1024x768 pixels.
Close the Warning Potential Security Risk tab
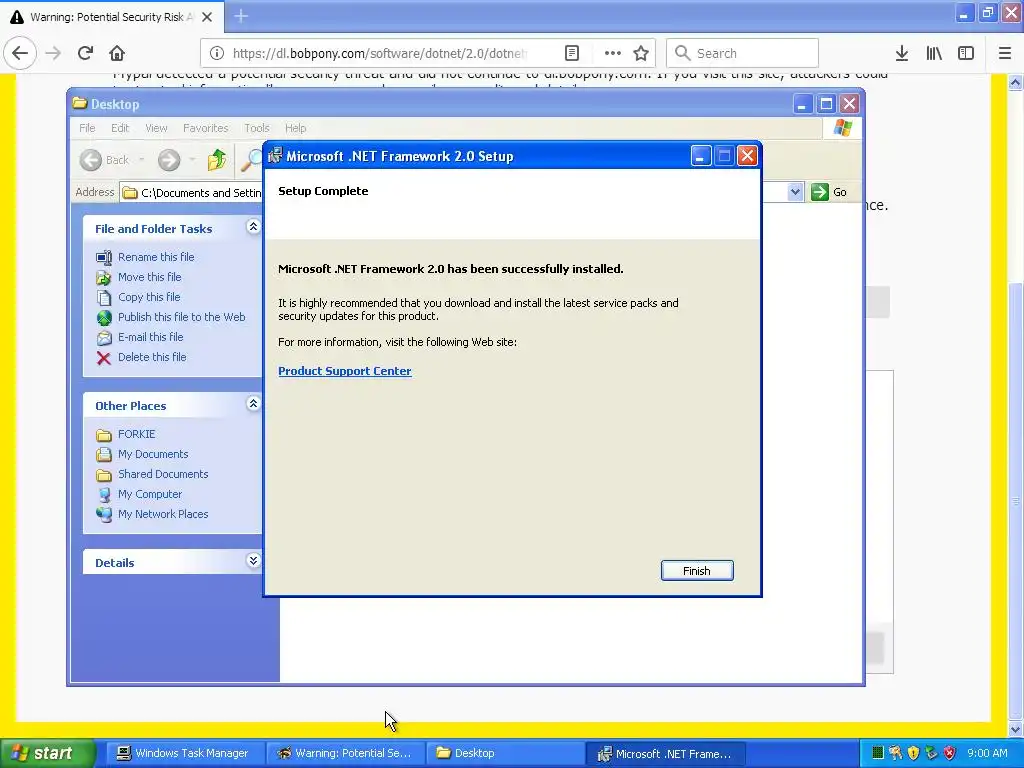[207, 17]
